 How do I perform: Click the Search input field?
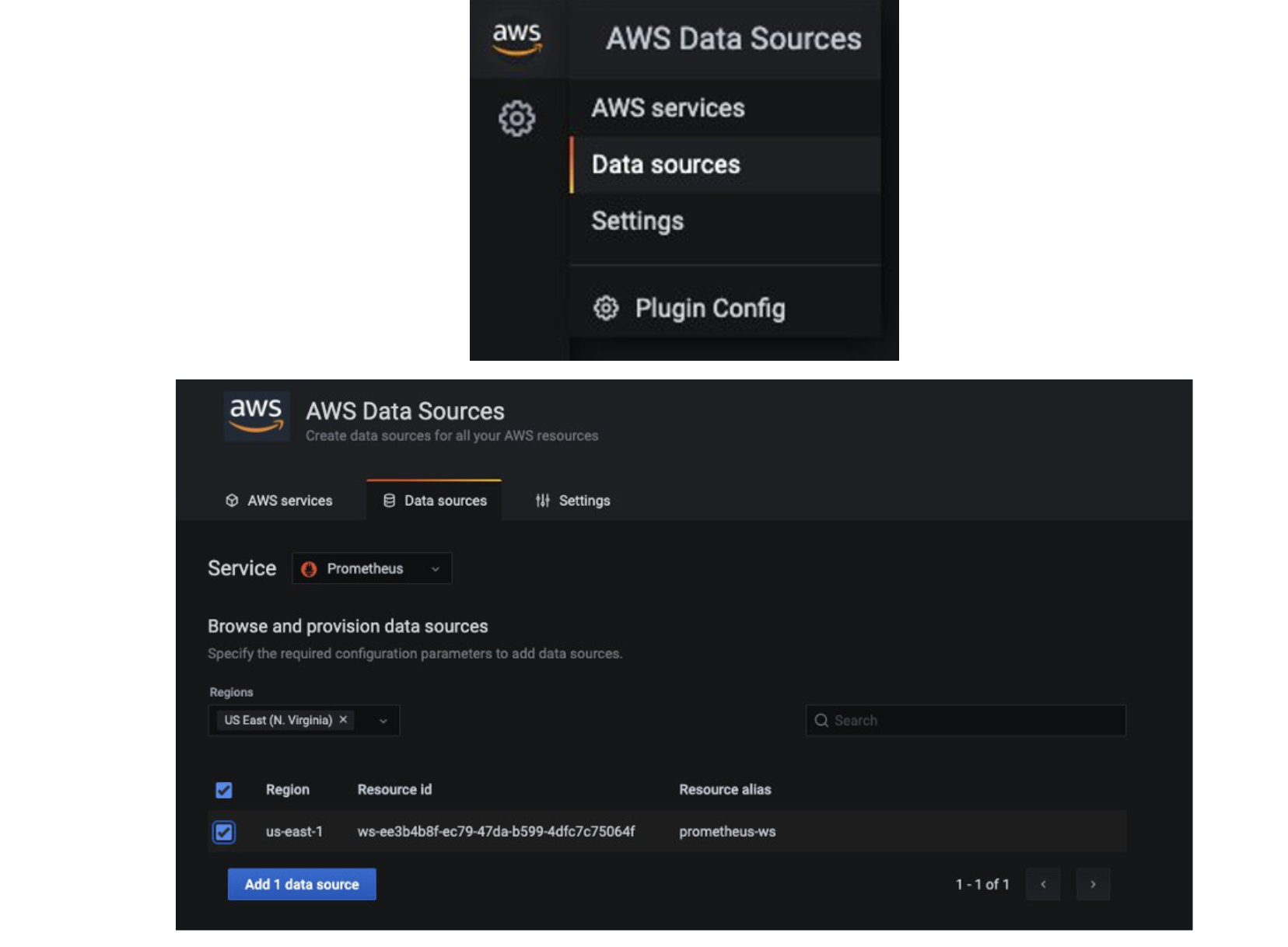[966, 721]
